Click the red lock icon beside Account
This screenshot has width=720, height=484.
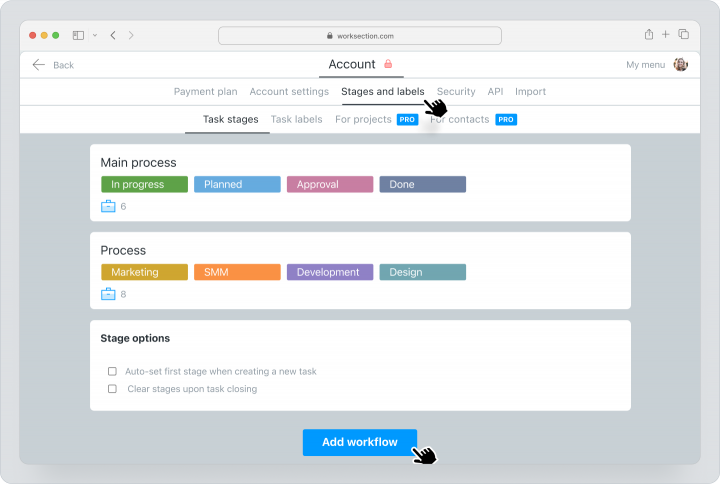pos(388,64)
